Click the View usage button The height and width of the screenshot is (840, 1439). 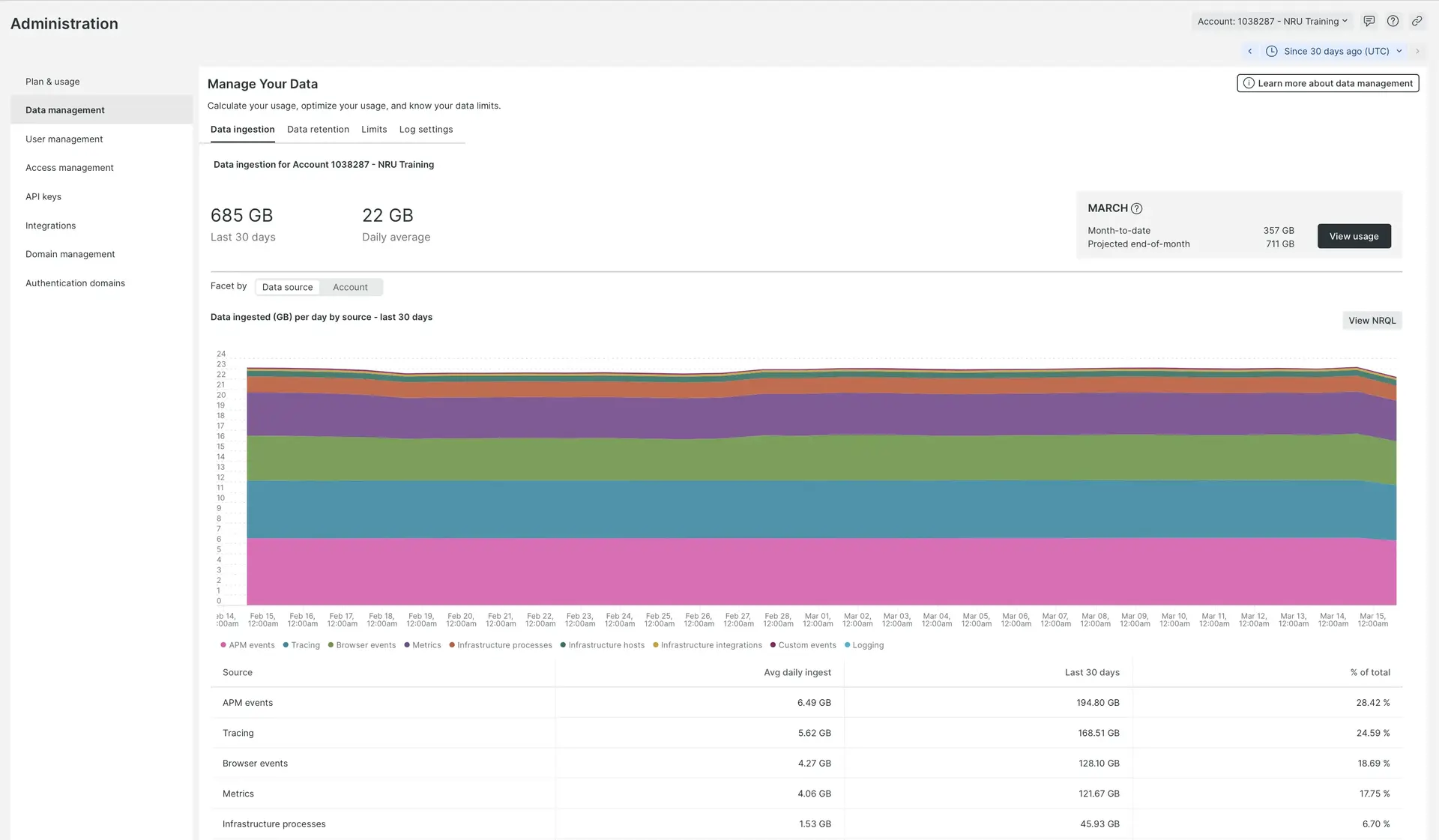point(1354,236)
